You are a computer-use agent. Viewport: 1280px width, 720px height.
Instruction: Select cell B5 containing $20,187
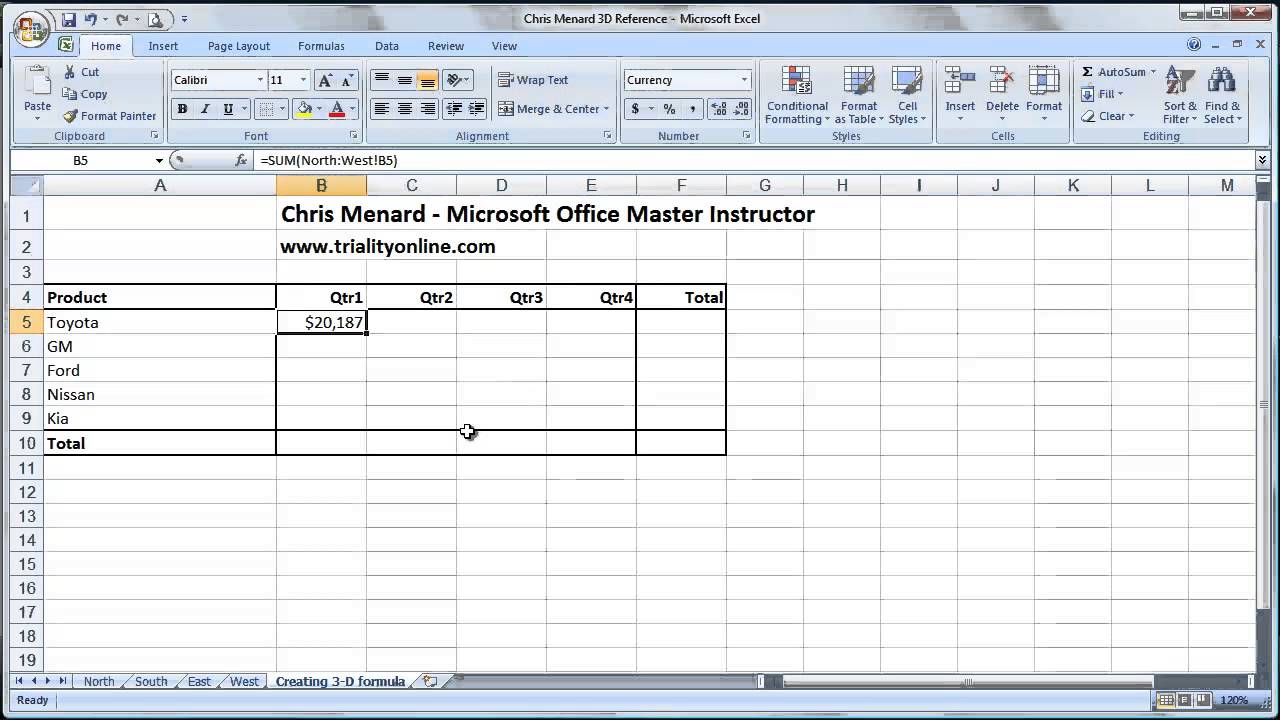tap(321, 322)
